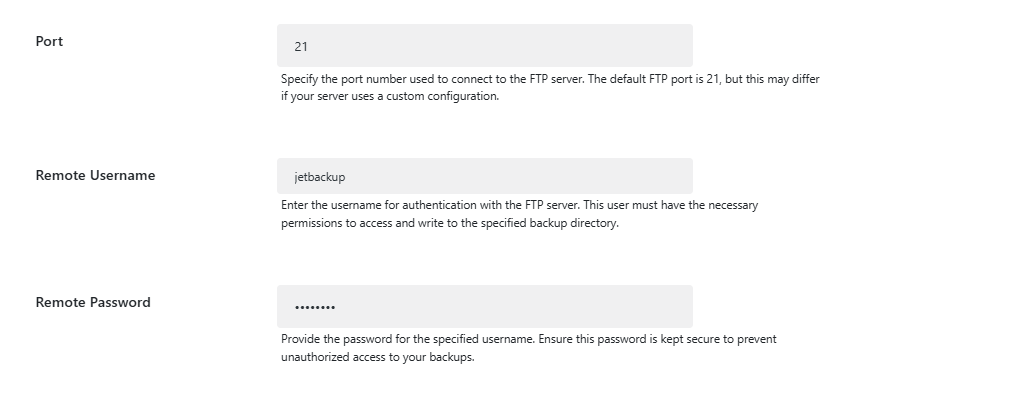Click the "Remote Username" field label
This screenshot has width=1013, height=393.
[96, 175]
